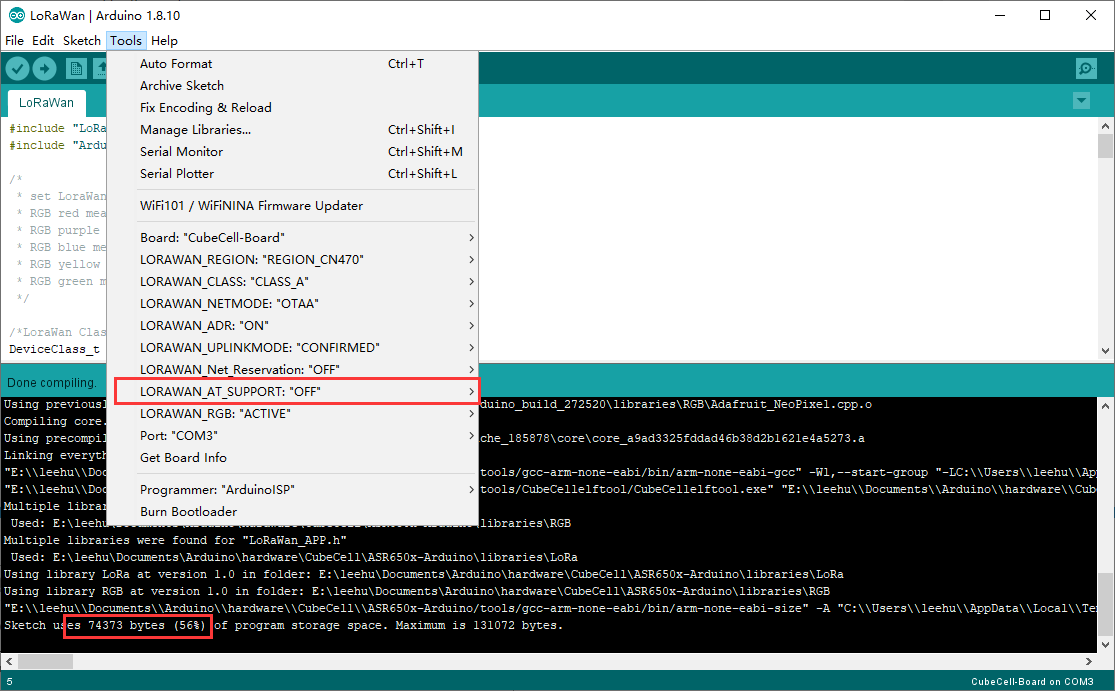This screenshot has height=691, width=1115.
Task: Expand the Programmer "ArduinoISP" submenu
Action: point(293,491)
